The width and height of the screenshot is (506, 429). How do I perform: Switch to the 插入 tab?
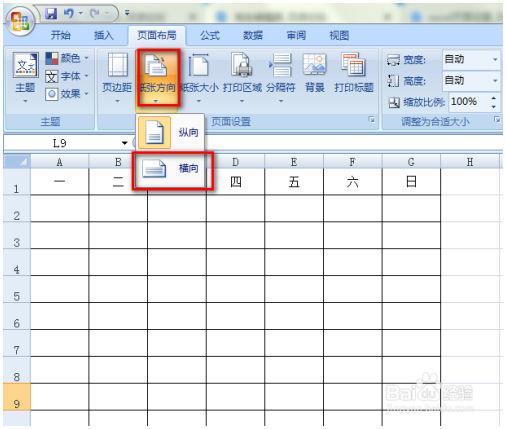point(104,35)
